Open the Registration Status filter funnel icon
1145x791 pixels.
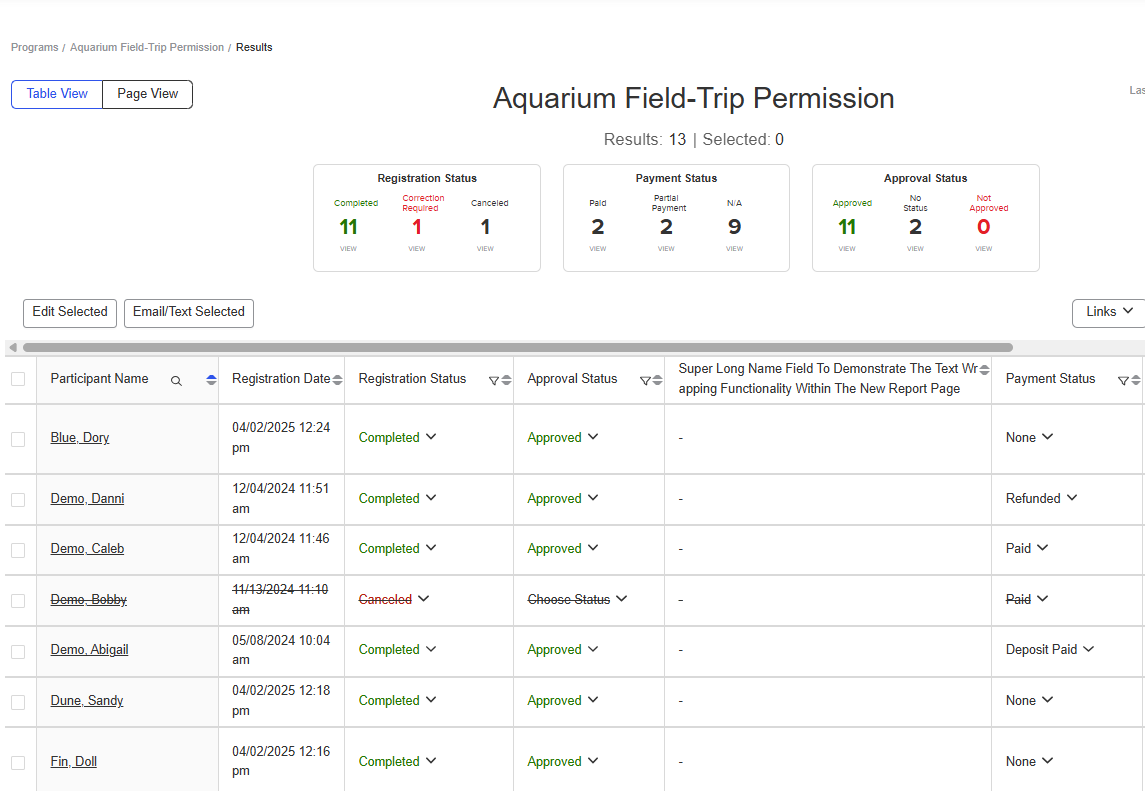coord(494,381)
